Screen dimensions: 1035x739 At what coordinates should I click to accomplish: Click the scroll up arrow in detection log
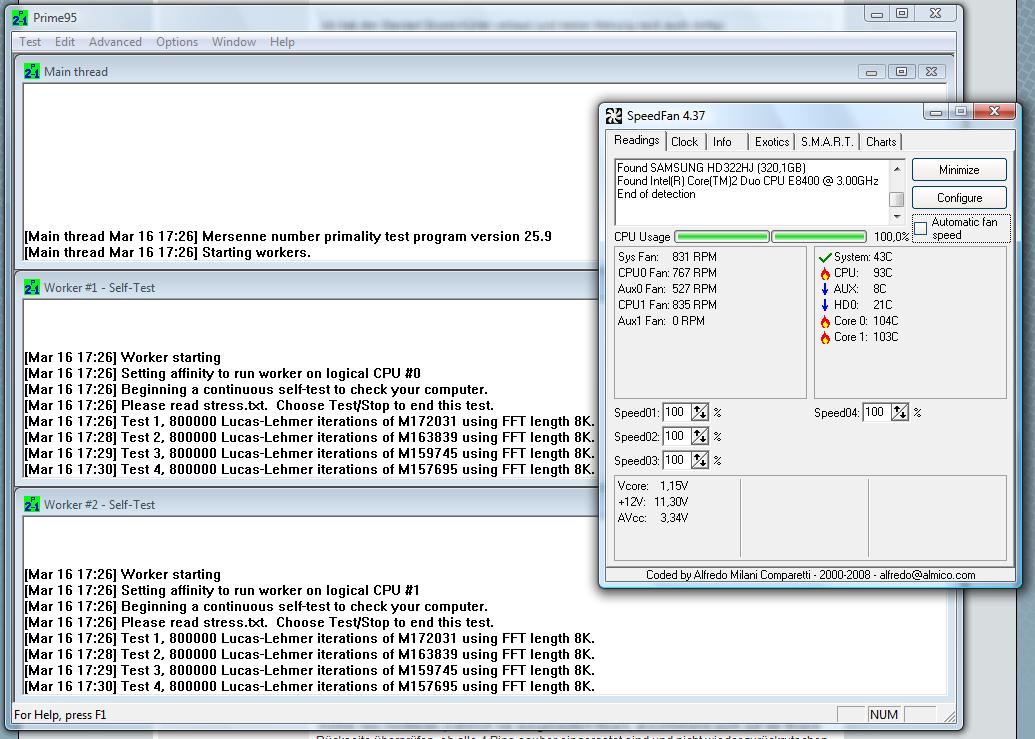click(896, 169)
